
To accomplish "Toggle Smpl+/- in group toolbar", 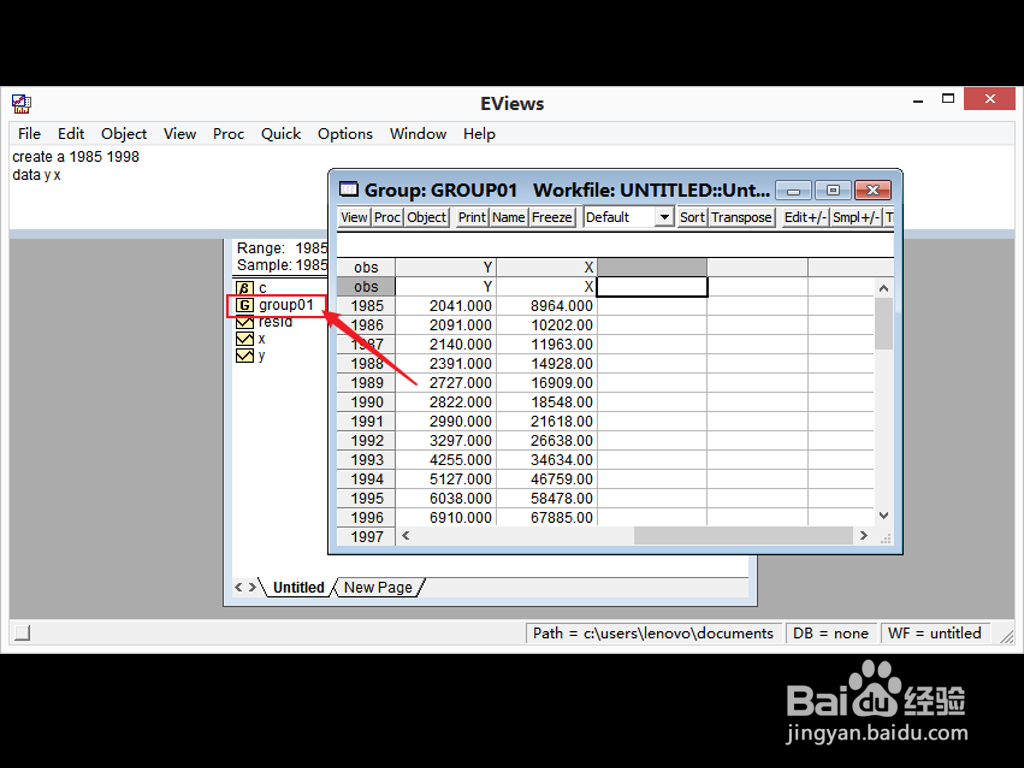I will pos(856,217).
